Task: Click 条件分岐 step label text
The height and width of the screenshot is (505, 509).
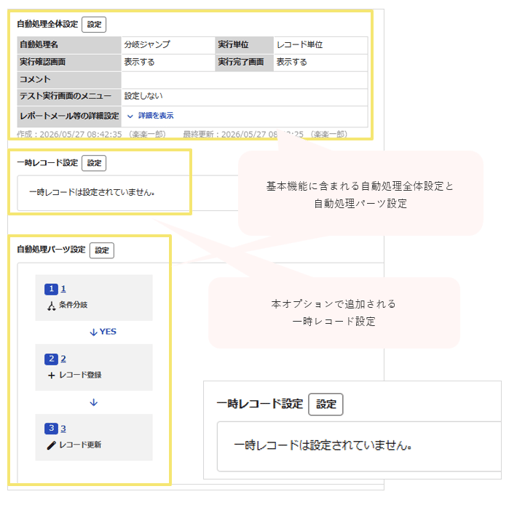Action: pos(73,305)
